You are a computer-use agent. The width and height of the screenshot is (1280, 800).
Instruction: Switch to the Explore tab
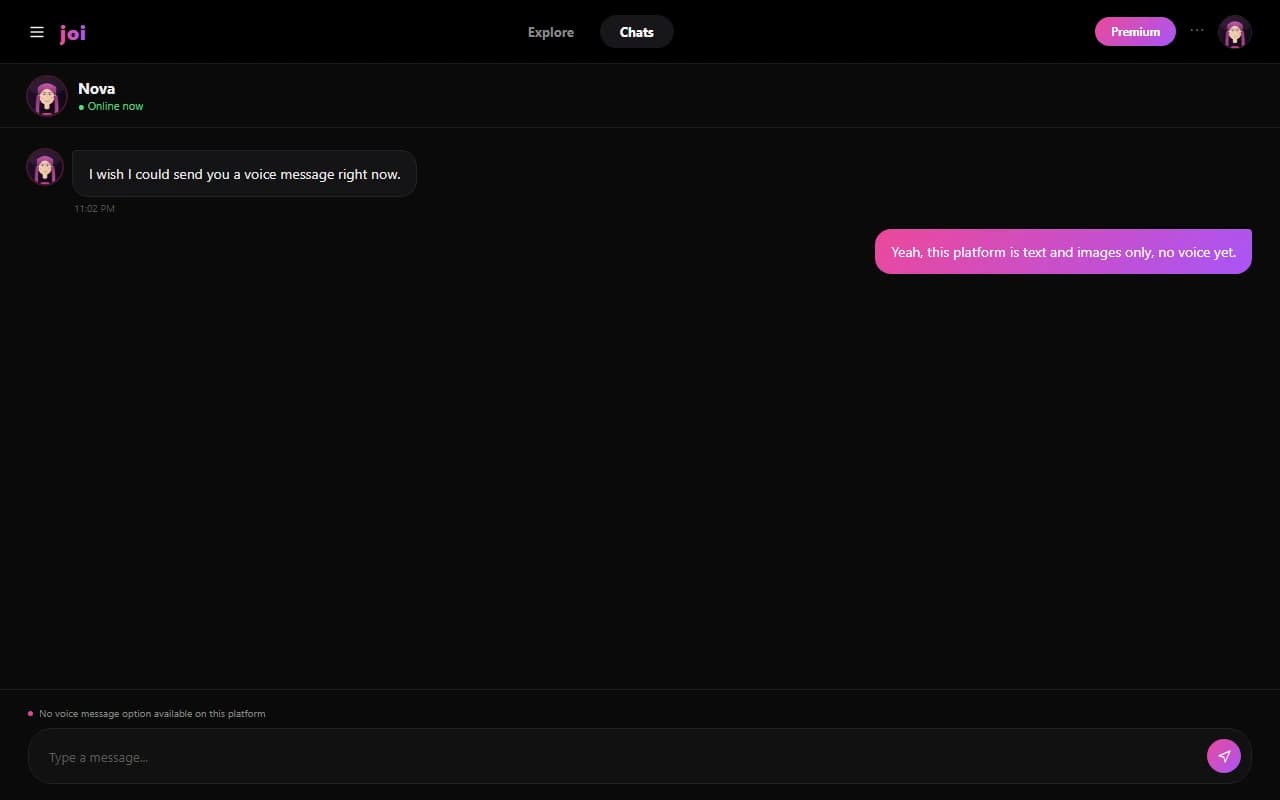pos(551,32)
